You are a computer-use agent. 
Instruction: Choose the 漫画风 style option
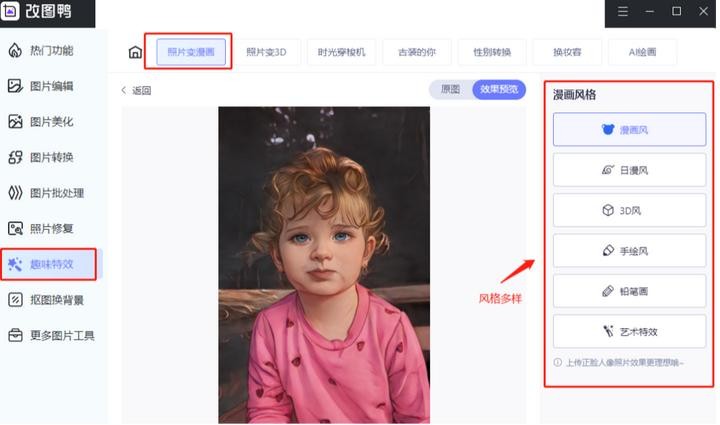click(x=629, y=130)
